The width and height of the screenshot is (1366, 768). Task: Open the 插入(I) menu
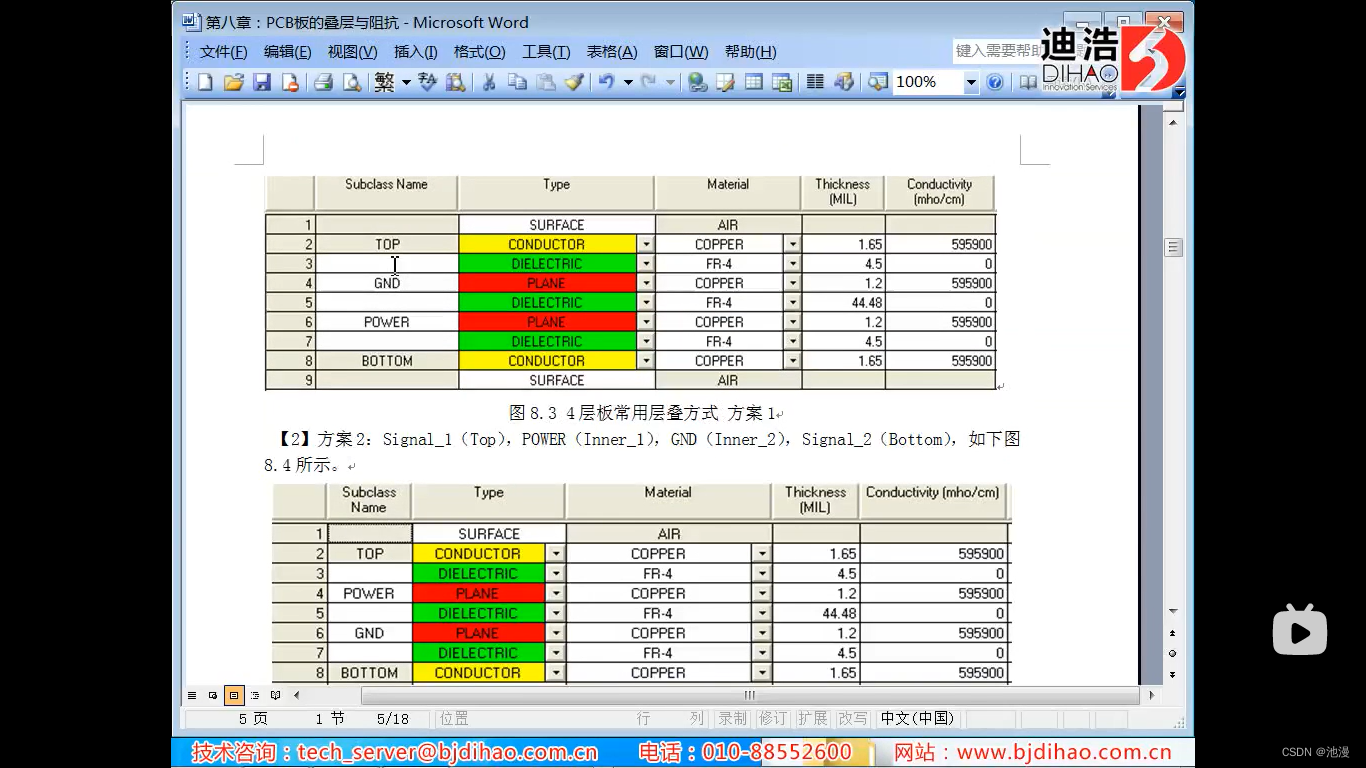(416, 52)
